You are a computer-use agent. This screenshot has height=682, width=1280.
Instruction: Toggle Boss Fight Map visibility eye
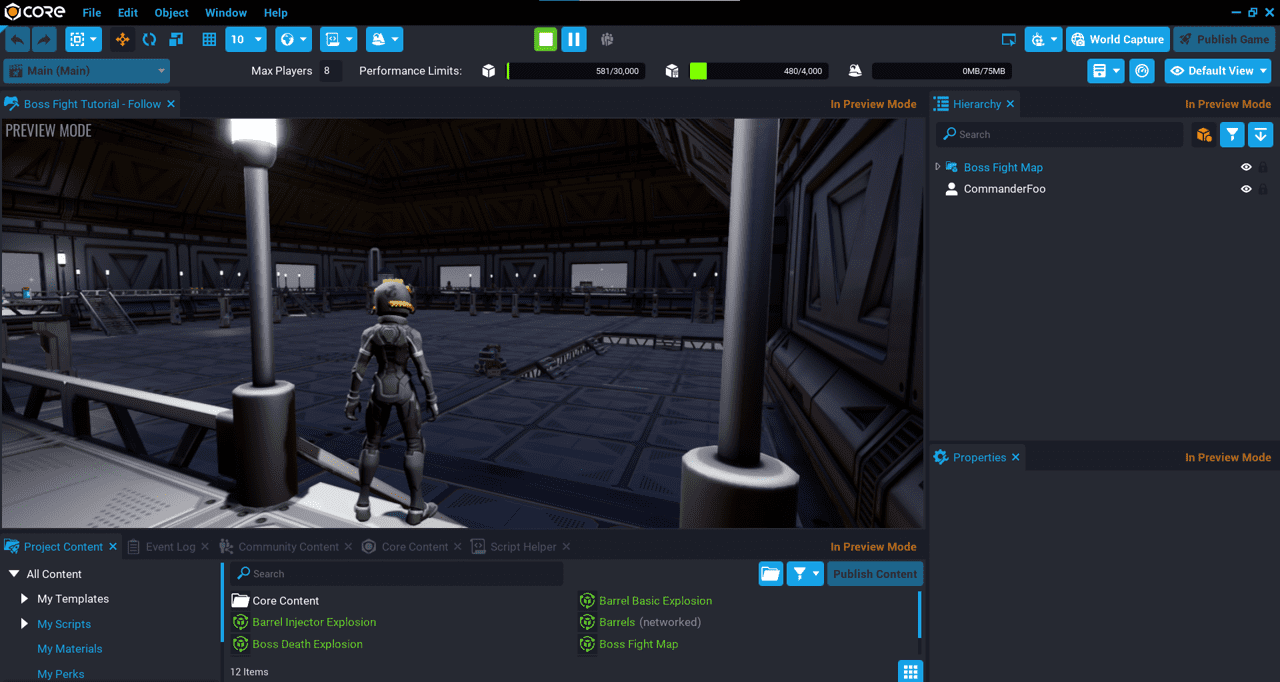coord(1246,168)
